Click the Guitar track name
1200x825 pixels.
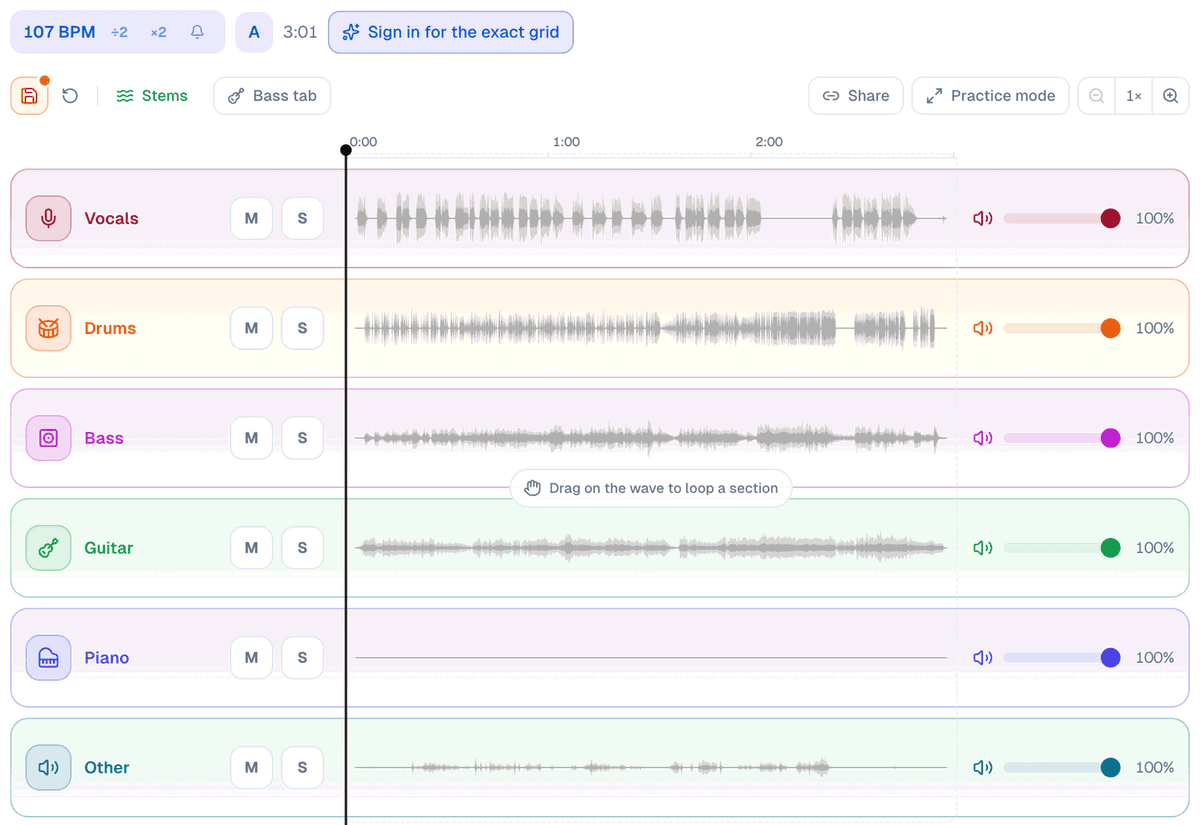pos(109,548)
